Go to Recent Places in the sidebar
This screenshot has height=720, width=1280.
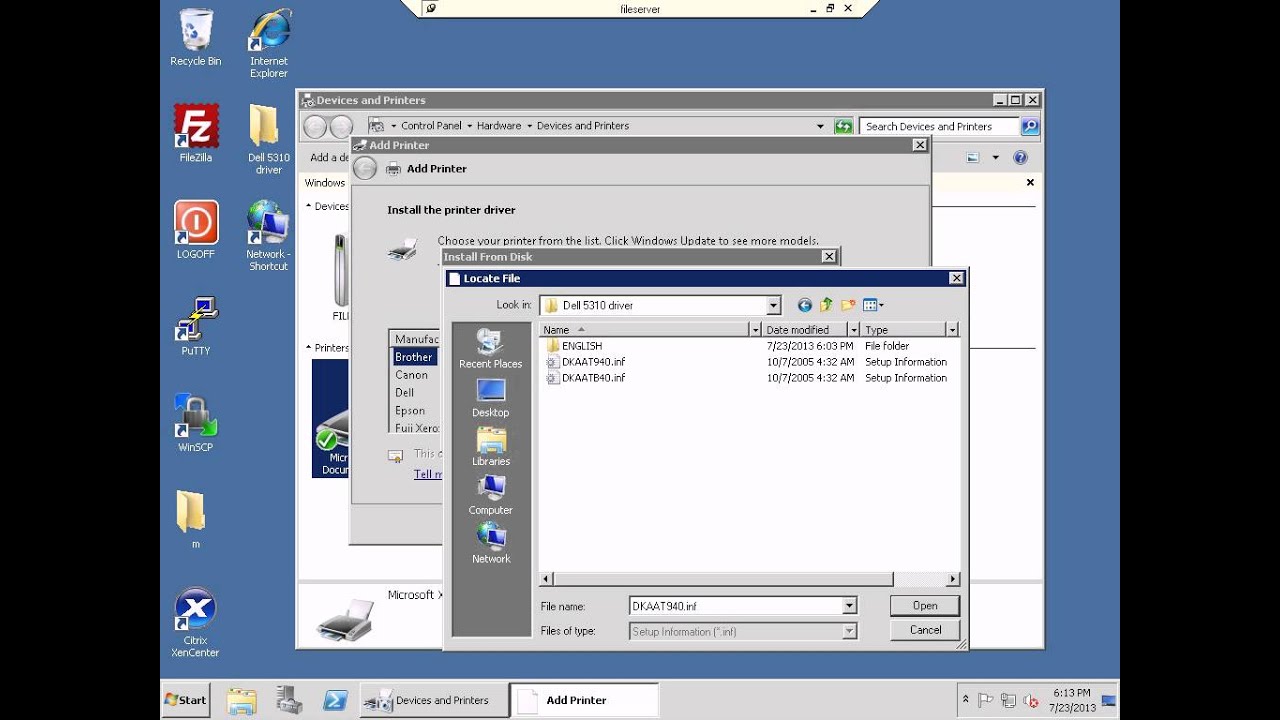(x=490, y=349)
